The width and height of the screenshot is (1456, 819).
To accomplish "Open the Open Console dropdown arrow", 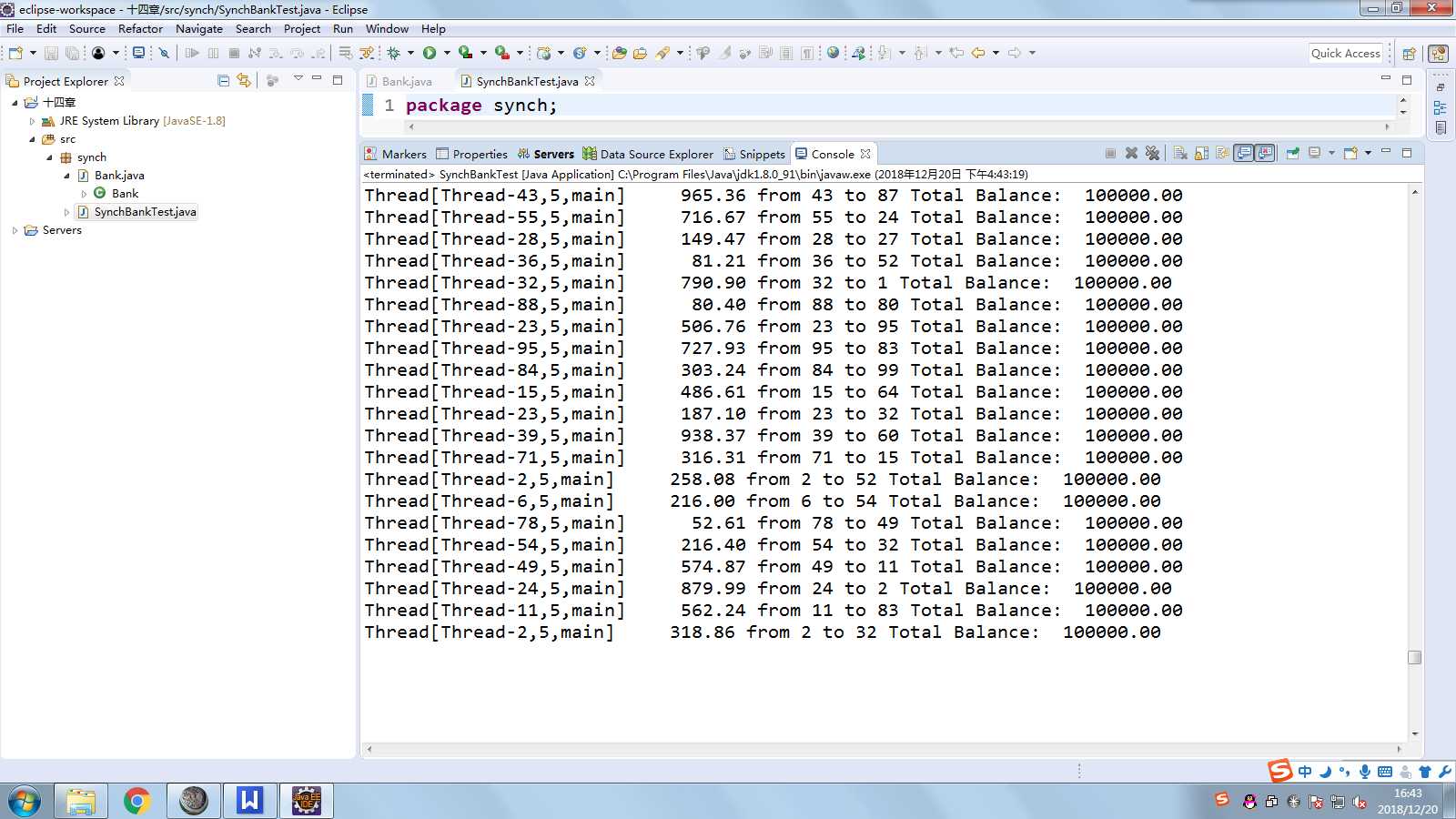I will (x=1369, y=153).
